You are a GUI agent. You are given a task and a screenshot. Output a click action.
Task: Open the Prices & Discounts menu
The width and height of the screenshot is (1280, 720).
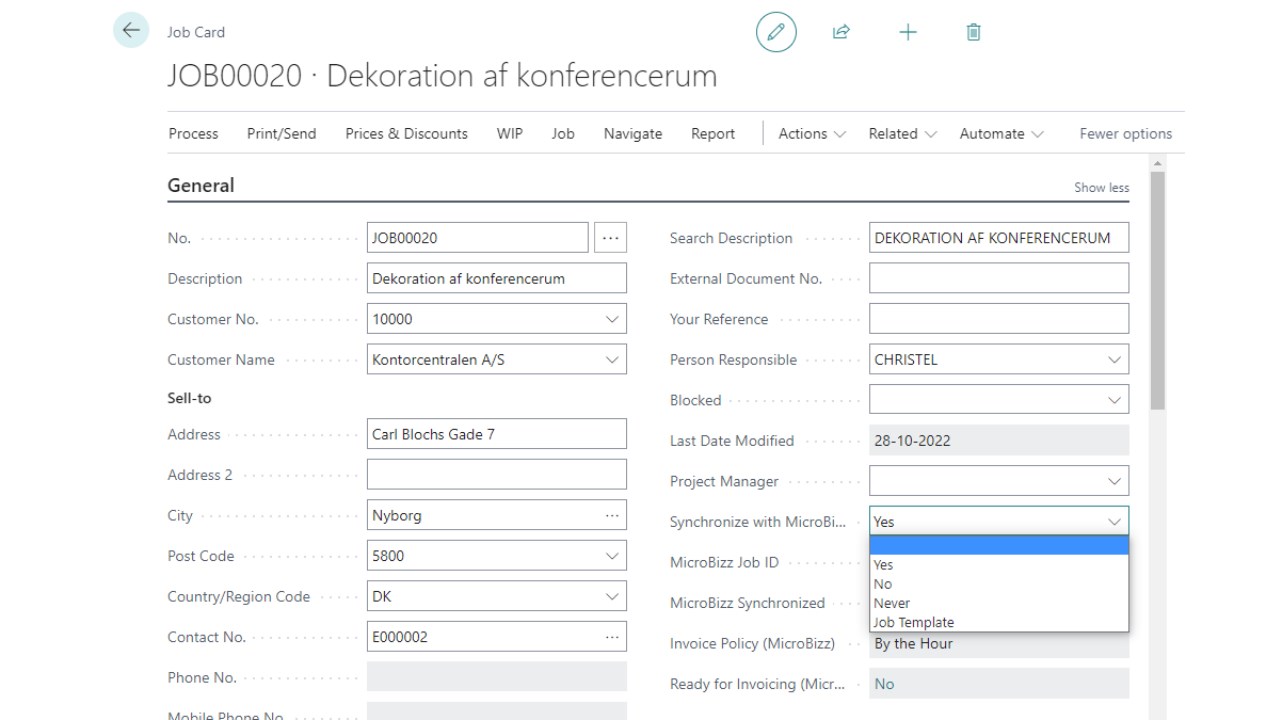(x=406, y=134)
